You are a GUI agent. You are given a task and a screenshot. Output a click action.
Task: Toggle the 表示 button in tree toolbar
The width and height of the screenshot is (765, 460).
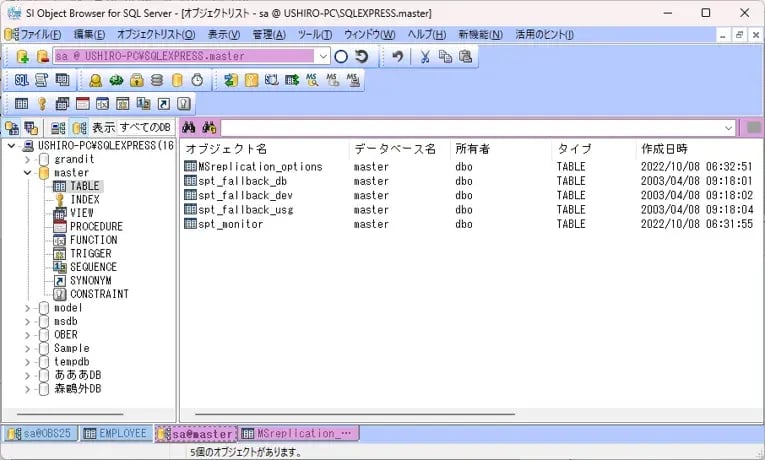103,128
